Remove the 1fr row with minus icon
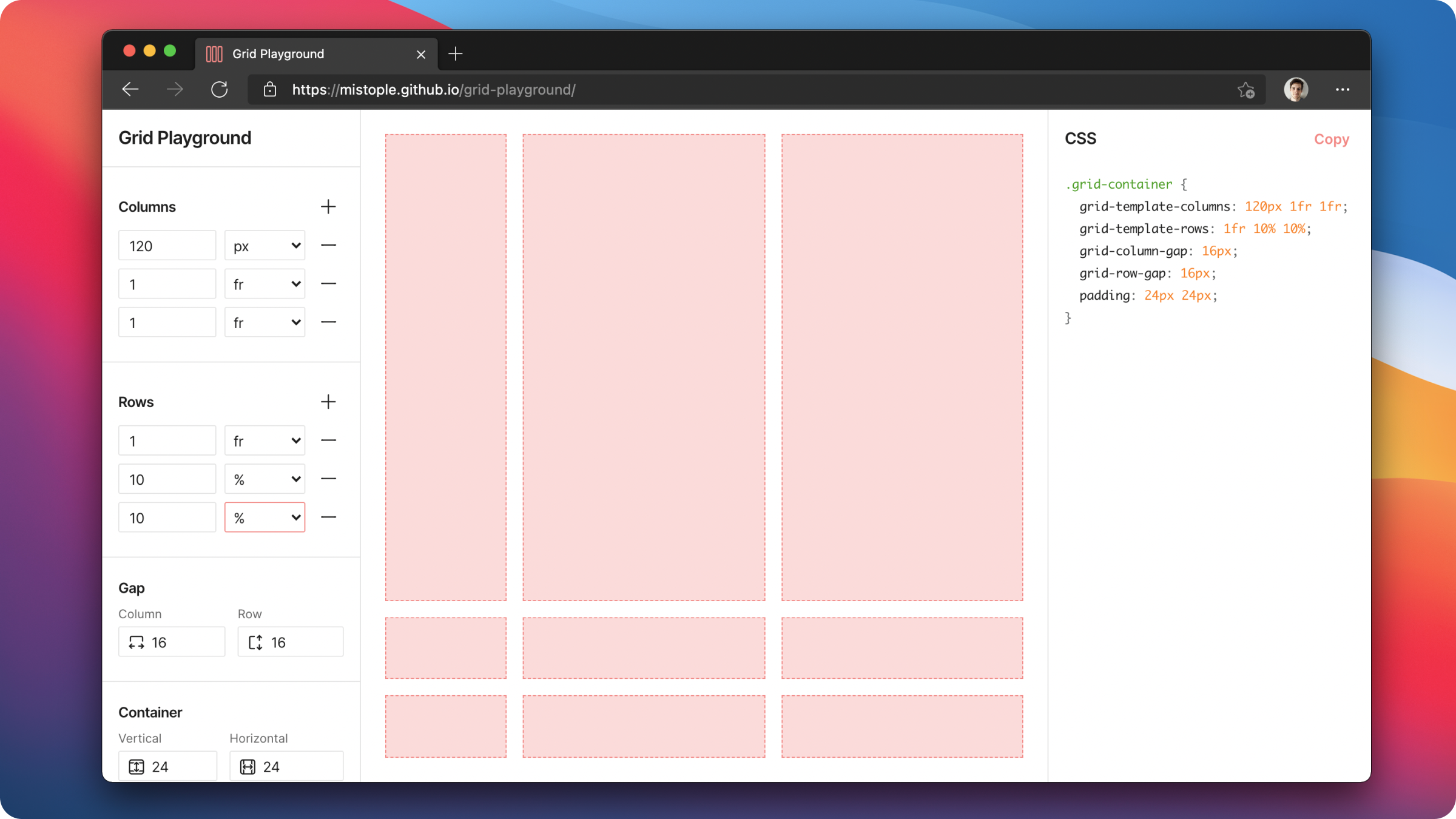 tap(328, 440)
